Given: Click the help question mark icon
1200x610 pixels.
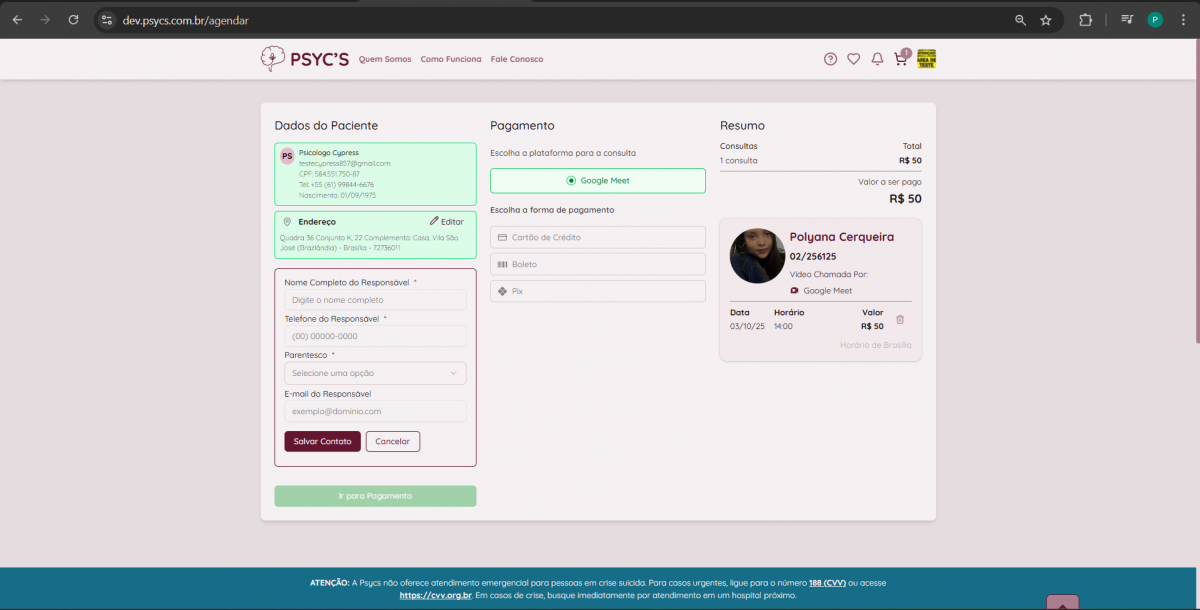Looking at the screenshot, I should tap(830, 59).
